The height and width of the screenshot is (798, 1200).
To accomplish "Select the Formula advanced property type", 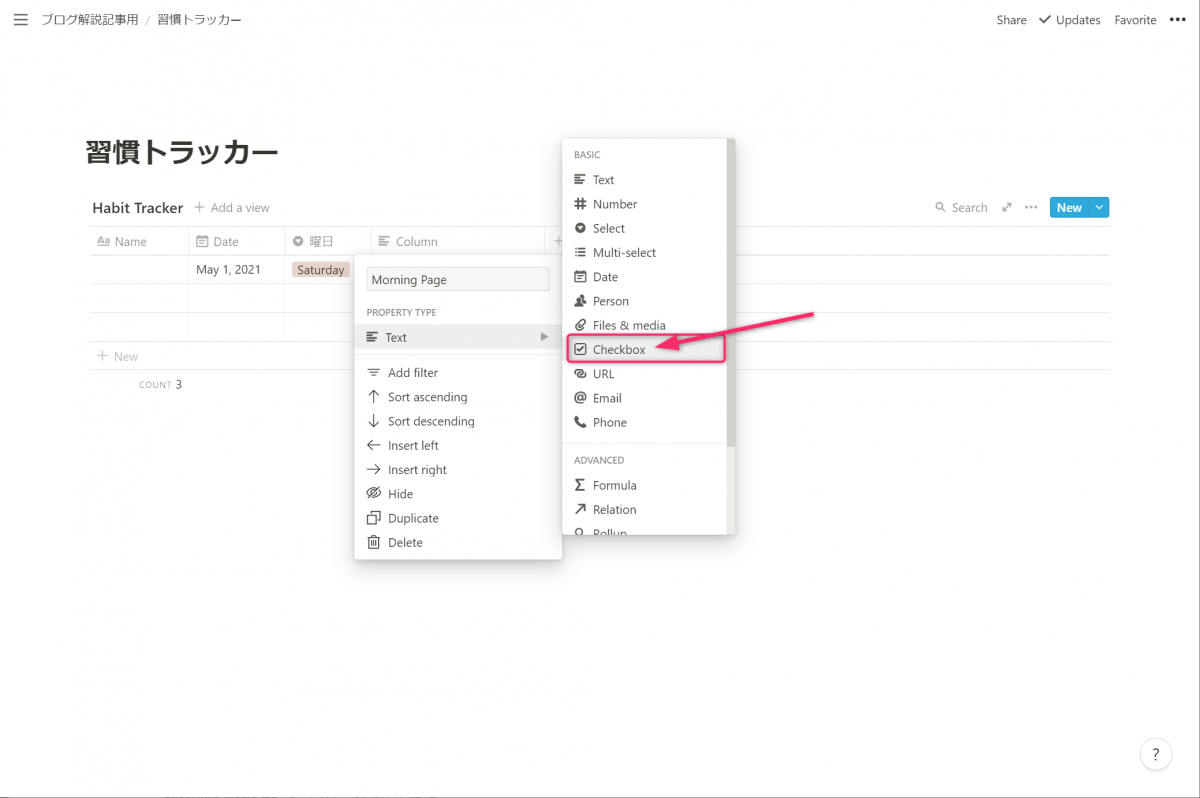I will pyautogui.click(x=614, y=485).
